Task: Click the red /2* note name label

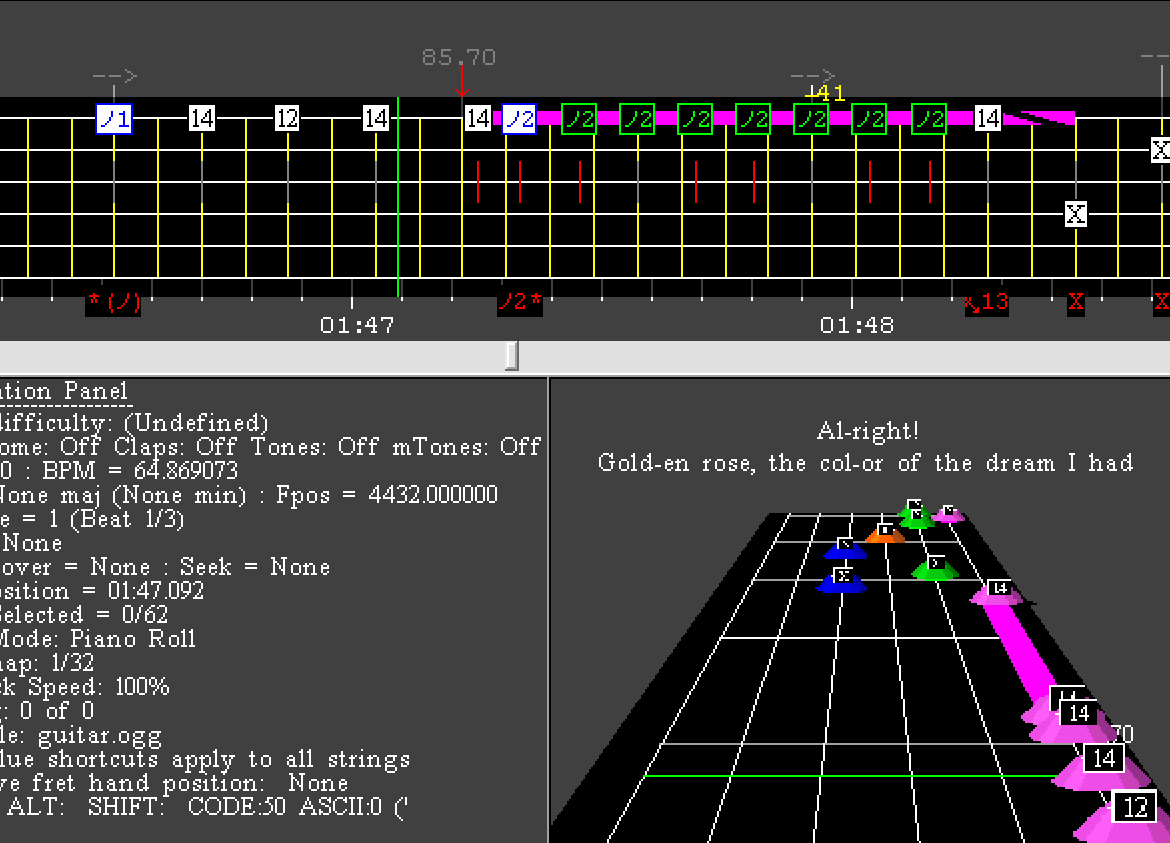Action: 519,302
